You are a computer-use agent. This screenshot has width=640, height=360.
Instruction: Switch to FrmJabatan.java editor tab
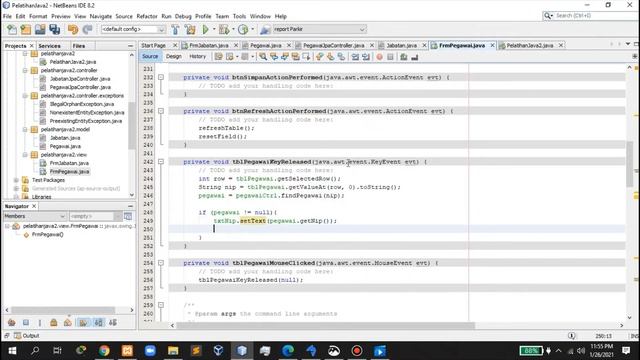(x=209, y=45)
